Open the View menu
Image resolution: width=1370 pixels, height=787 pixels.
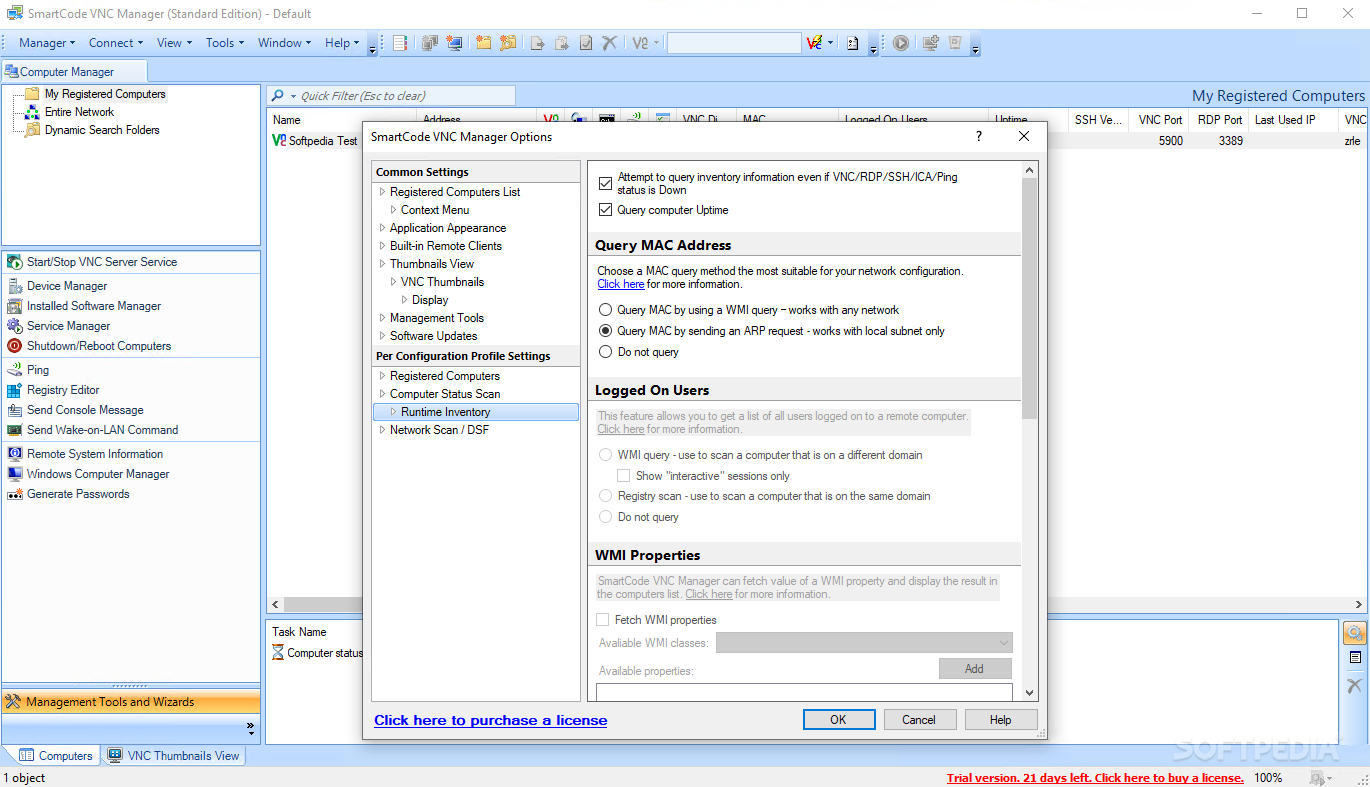pyautogui.click(x=174, y=43)
